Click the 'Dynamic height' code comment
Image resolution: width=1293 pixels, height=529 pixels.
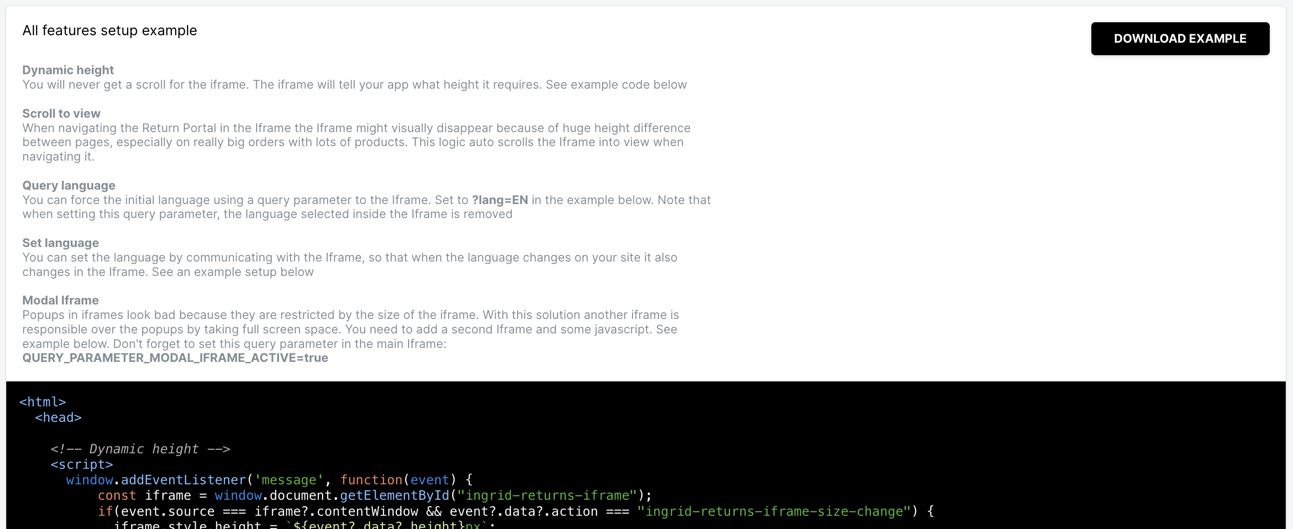pyautogui.click(x=140, y=449)
